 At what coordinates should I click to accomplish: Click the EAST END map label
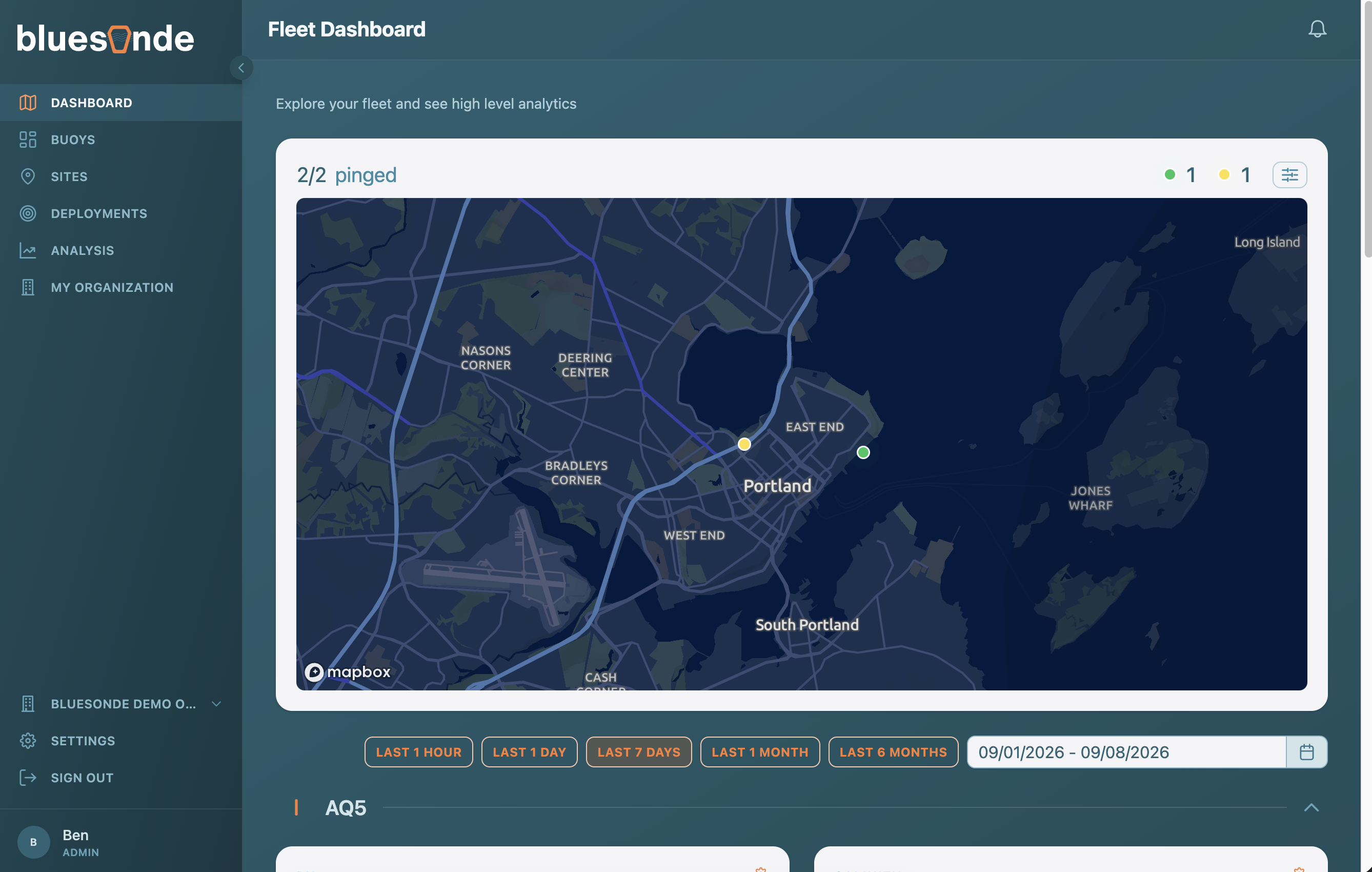coord(815,427)
